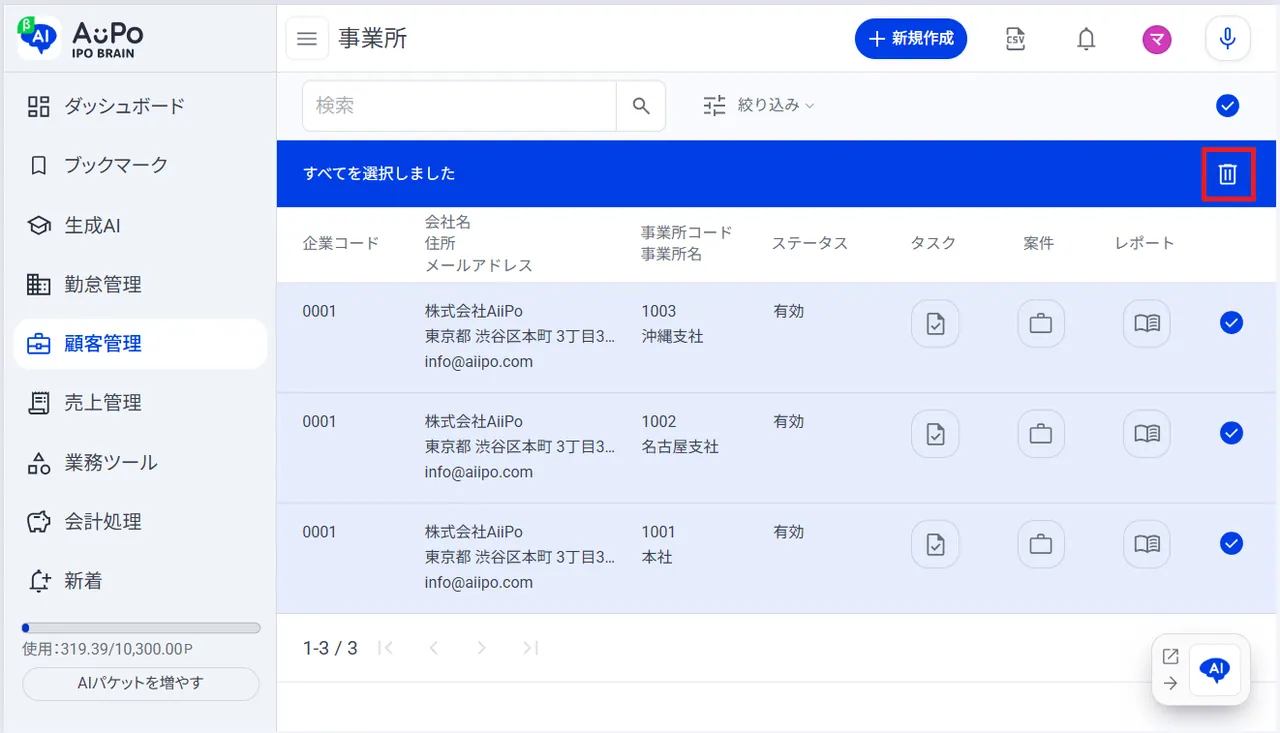
Task: Open 勤怠管理 in the sidebar
Action: [141, 285]
